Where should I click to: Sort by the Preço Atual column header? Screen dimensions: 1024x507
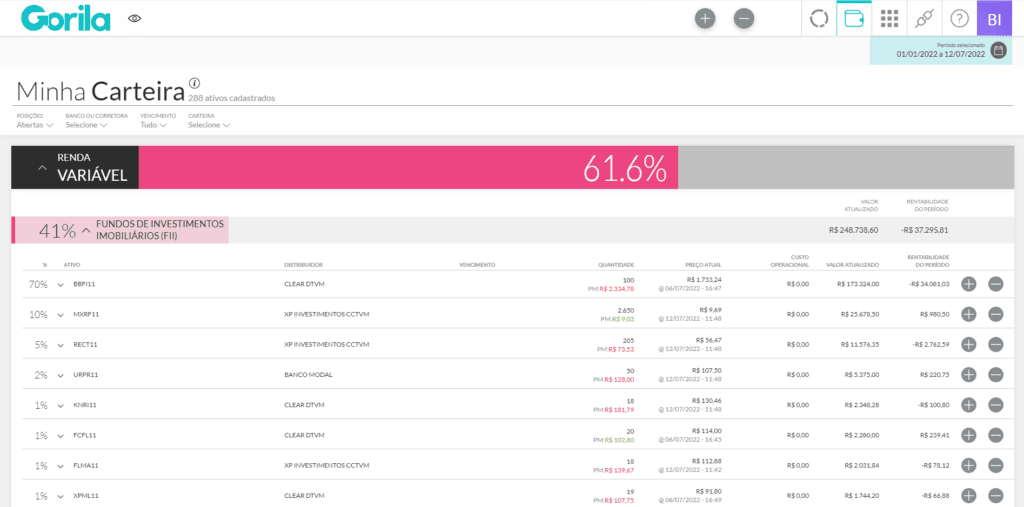pos(703,265)
